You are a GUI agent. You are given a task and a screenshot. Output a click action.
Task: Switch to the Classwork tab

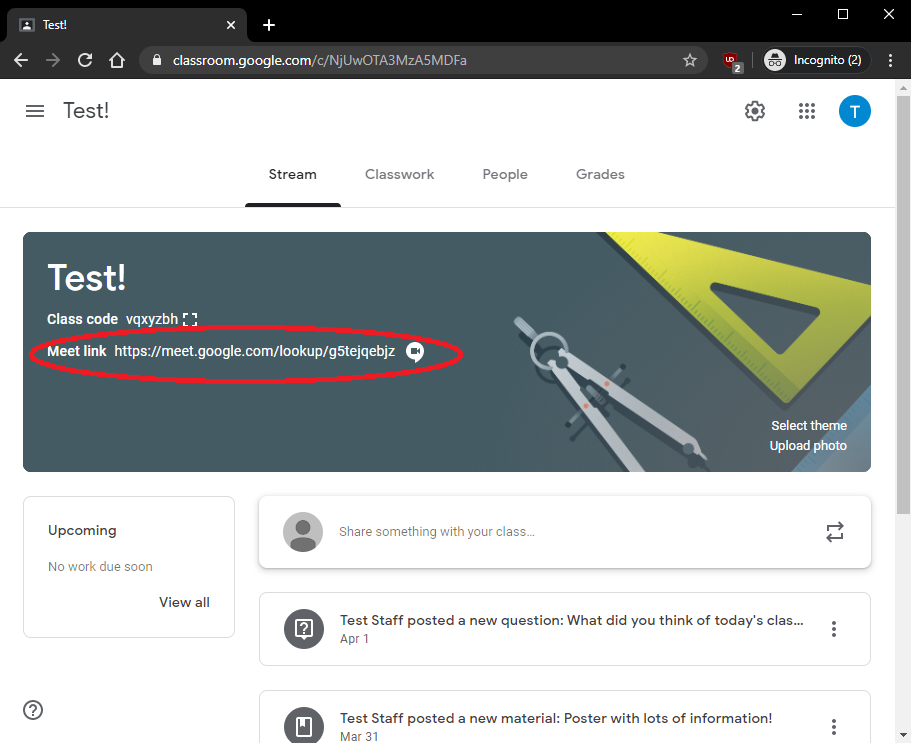(x=399, y=174)
